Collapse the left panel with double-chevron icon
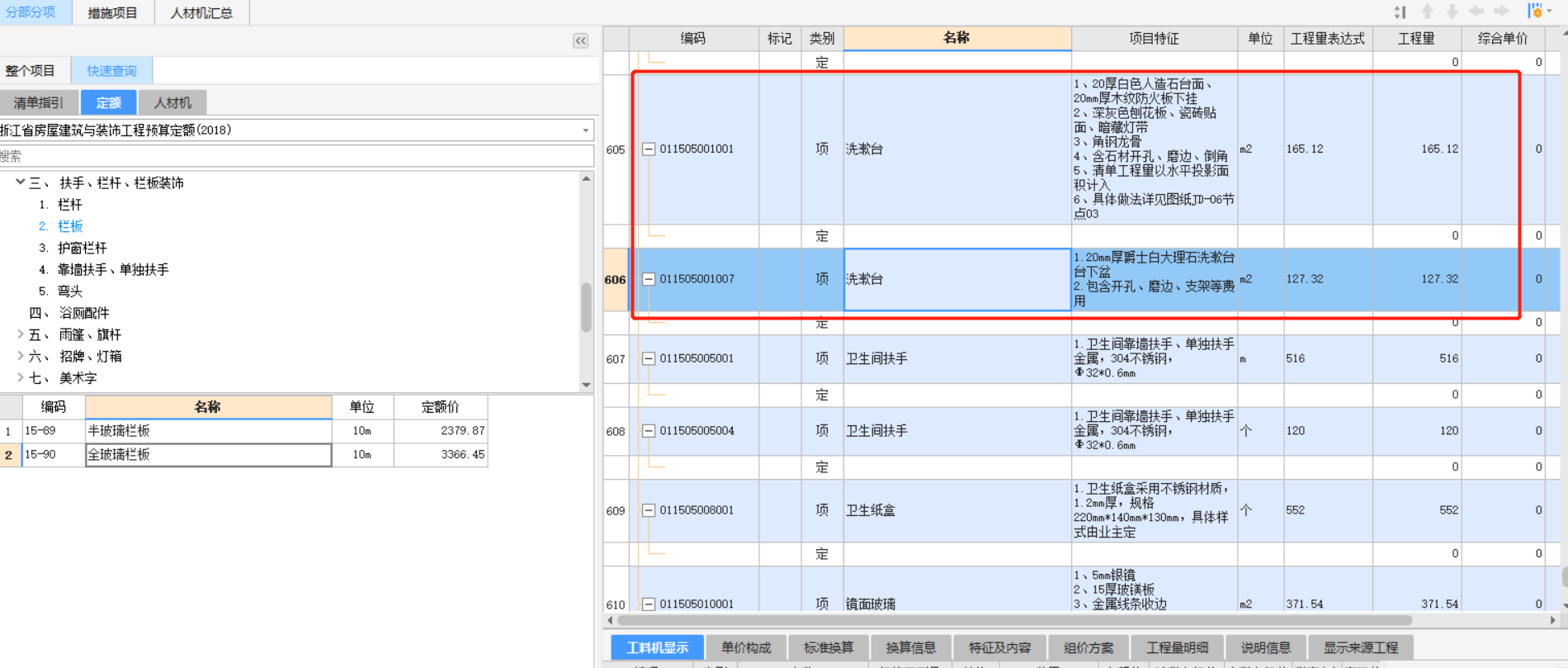This screenshot has height=668, width=1568. click(581, 40)
